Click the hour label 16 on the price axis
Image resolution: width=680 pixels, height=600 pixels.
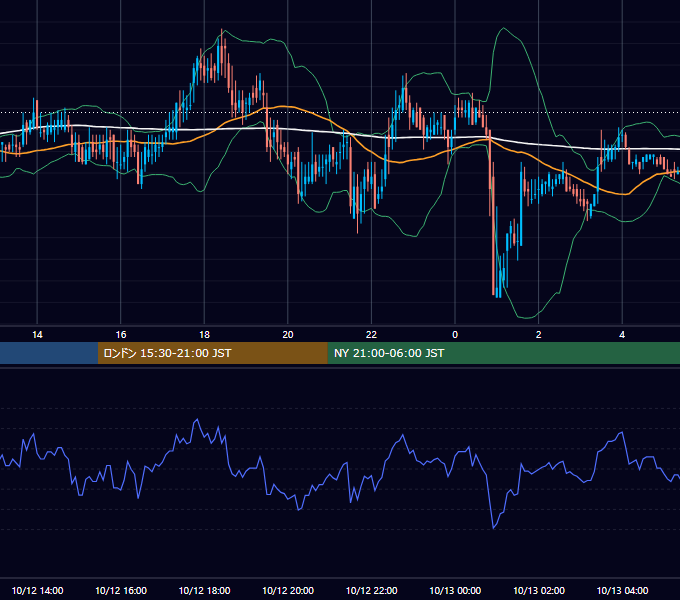click(x=121, y=335)
